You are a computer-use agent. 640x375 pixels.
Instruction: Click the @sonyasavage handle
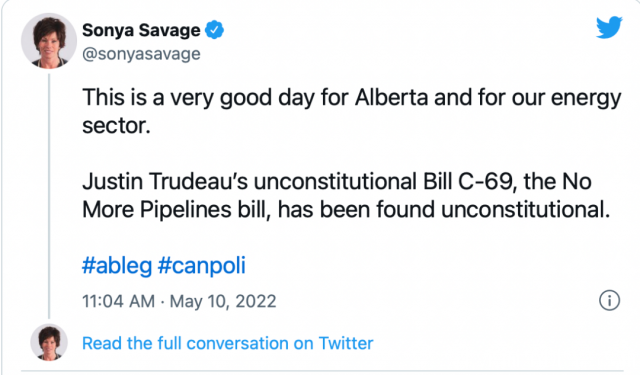click(141, 54)
